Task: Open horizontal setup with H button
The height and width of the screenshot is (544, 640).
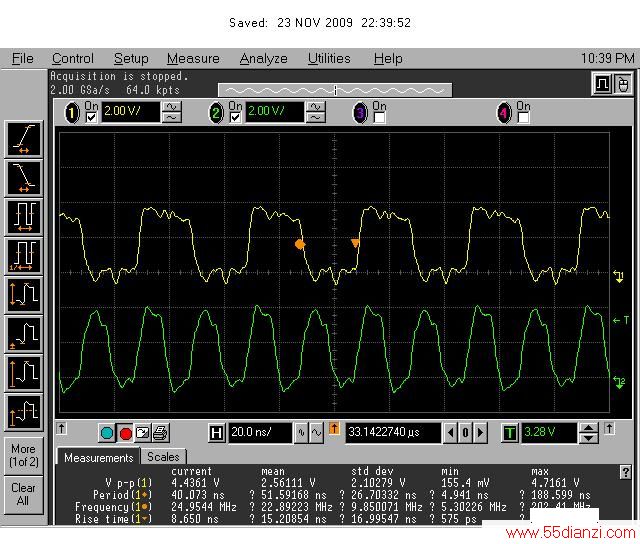Action: [x=216, y=433]
